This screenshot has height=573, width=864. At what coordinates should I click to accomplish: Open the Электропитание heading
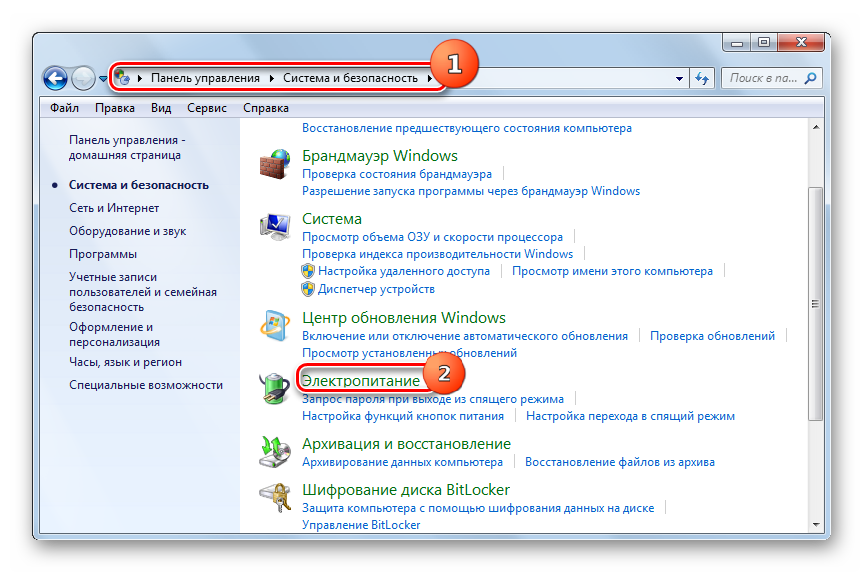click(361, 381)
